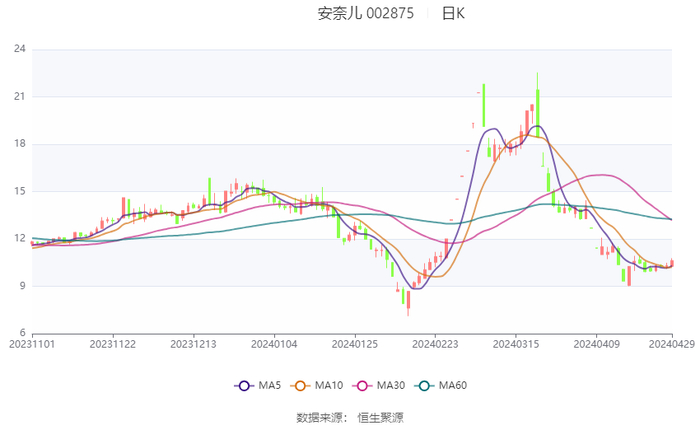Click the 20231101 date axis label

click(32, 344)
